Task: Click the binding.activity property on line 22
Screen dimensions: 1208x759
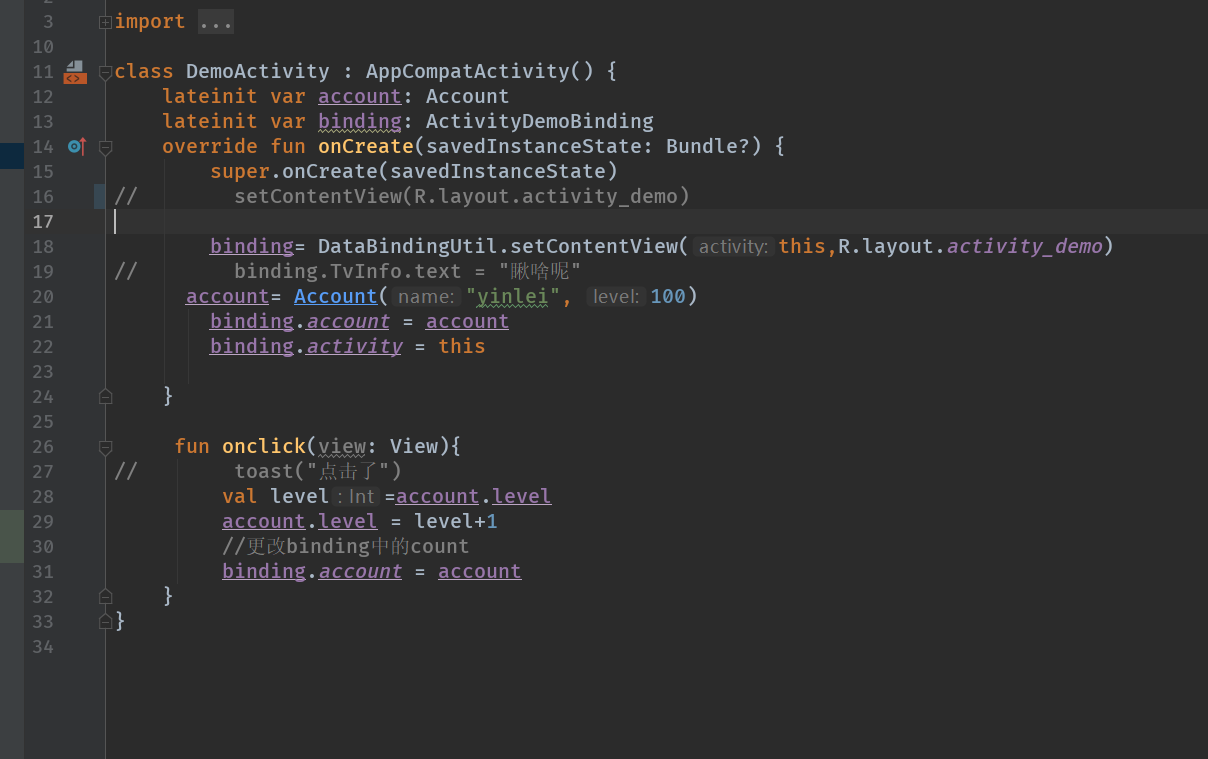Action: tap(354, 345)
